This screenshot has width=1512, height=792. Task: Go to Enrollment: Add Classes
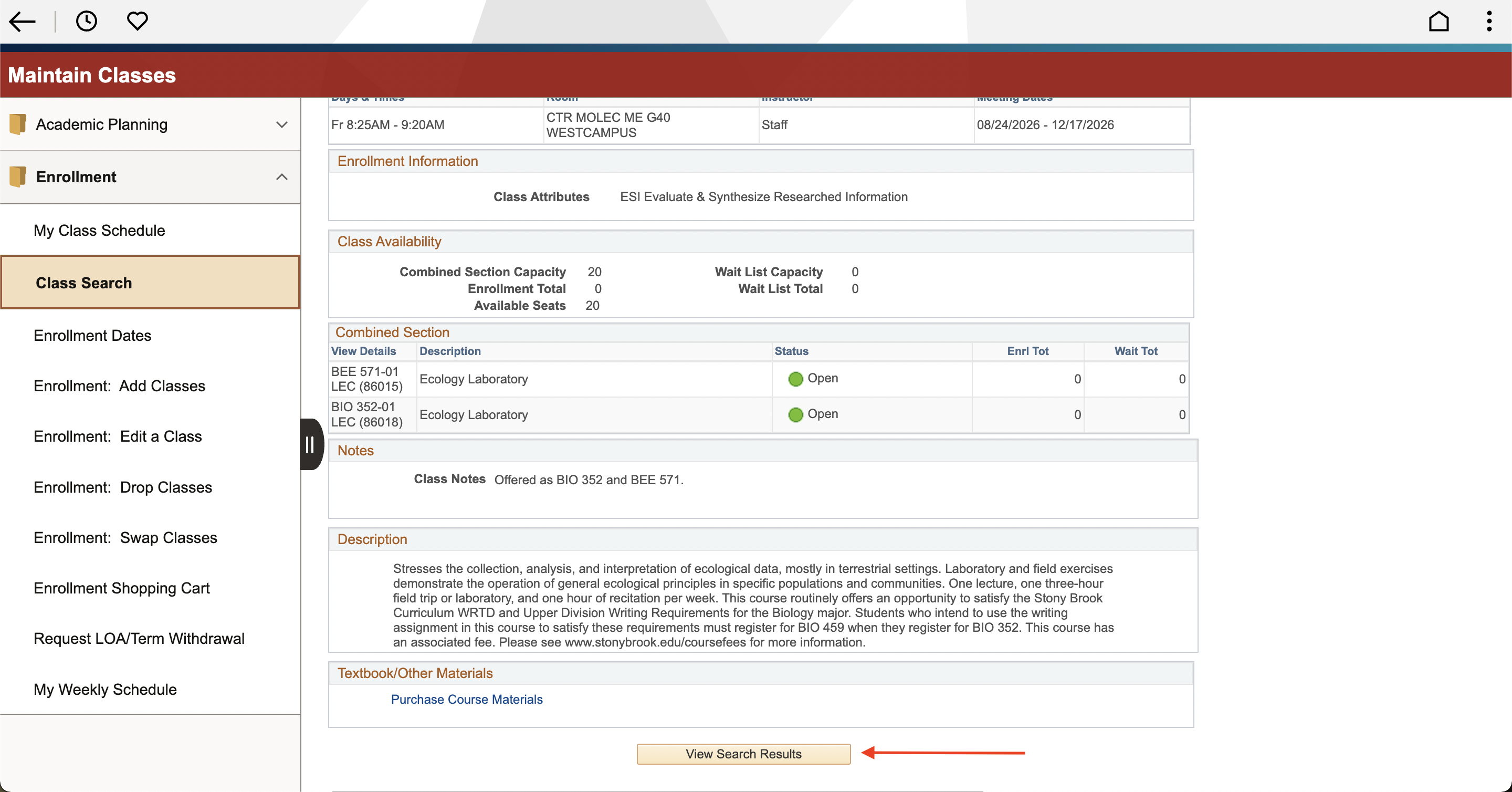pos(119,385)
